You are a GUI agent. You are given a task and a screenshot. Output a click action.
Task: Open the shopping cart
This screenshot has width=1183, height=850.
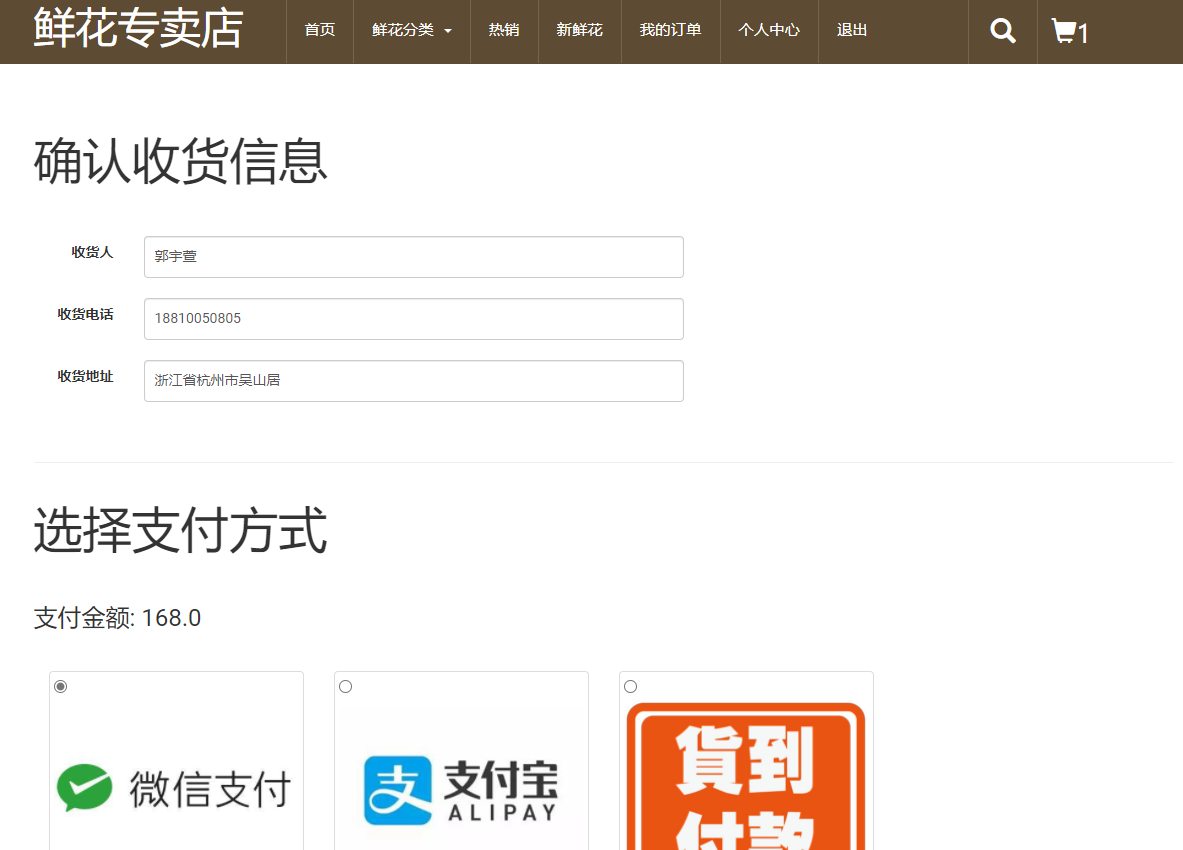[x=1067, y=30]
